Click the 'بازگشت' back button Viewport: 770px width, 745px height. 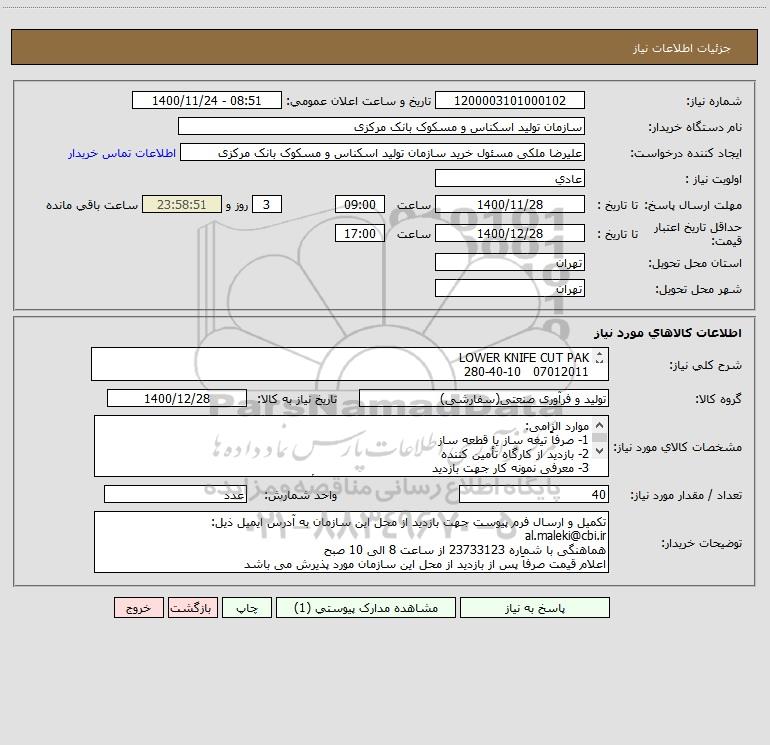pos(192,608)
